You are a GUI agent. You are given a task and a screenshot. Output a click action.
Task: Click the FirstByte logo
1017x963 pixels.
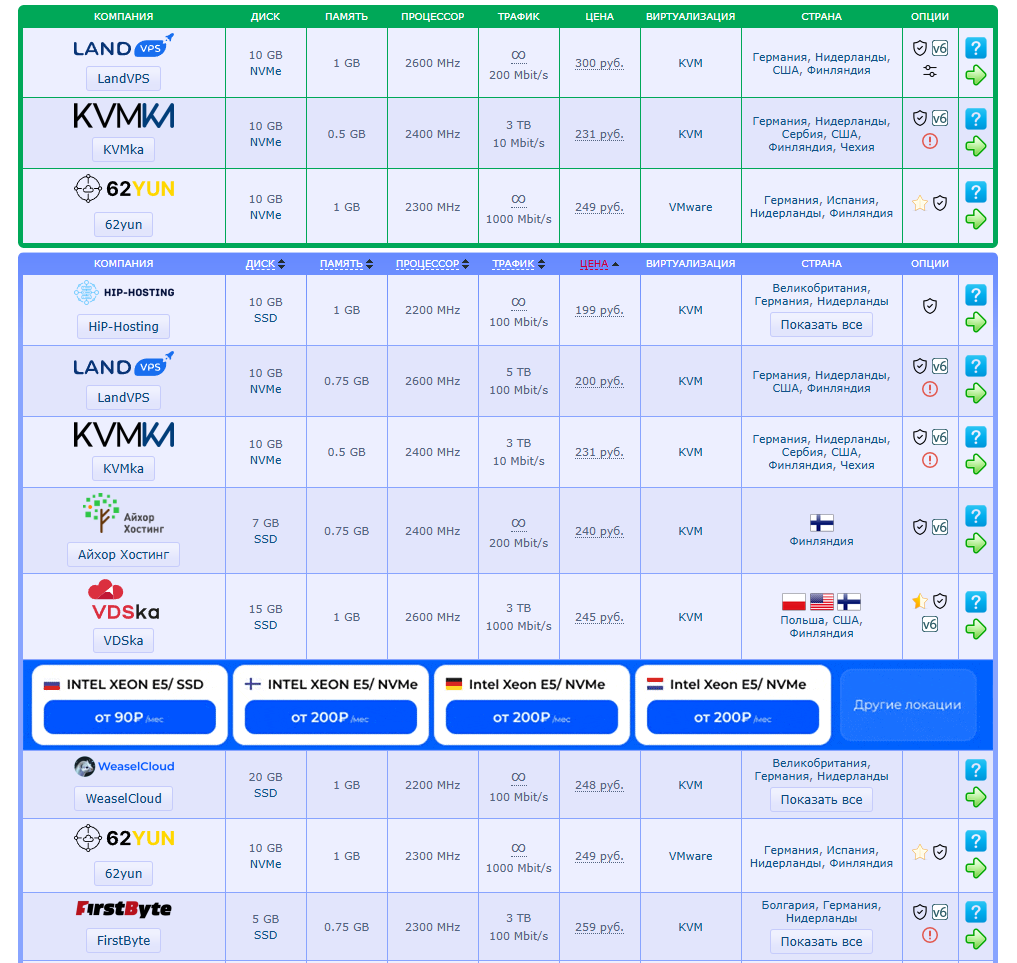click(123, 909)
